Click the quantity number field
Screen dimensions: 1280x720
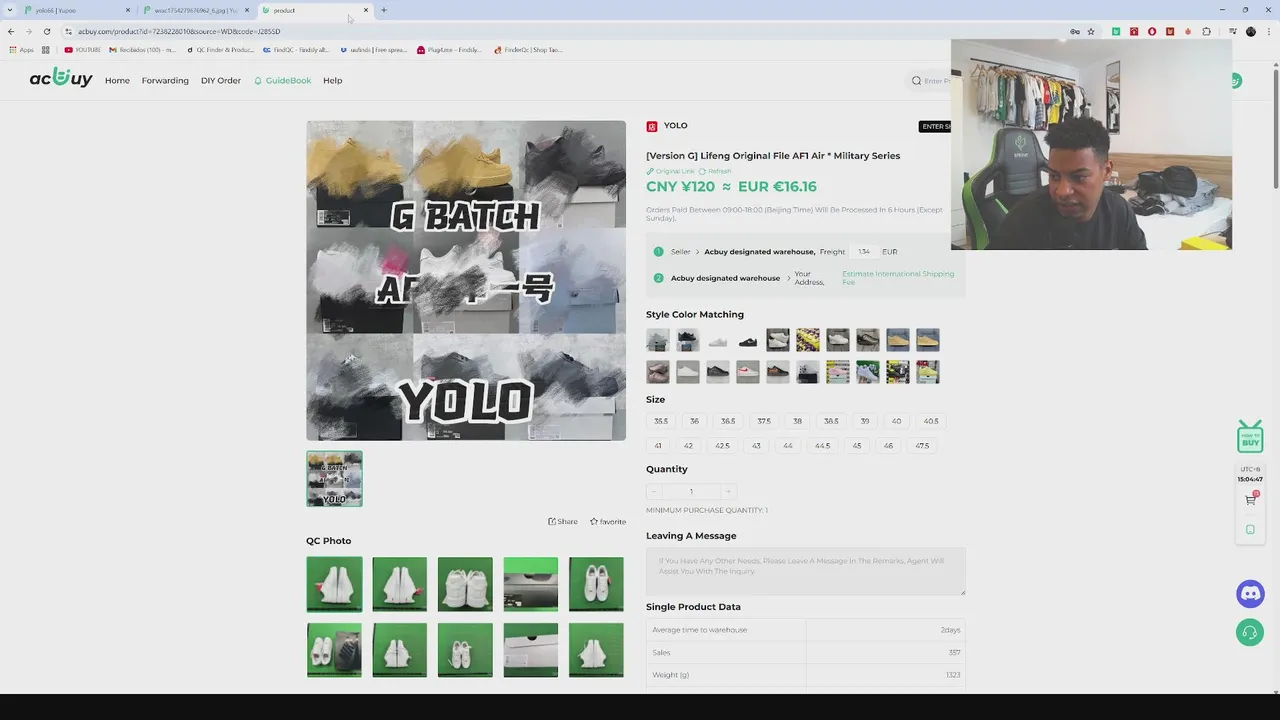tap(691, 491)
